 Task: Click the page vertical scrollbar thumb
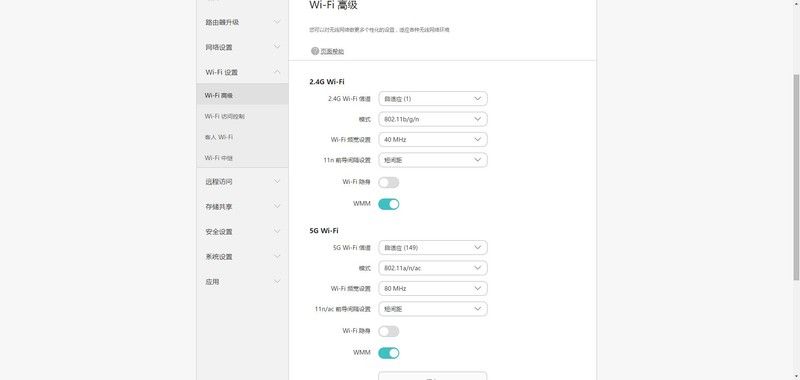pos(796,176)
